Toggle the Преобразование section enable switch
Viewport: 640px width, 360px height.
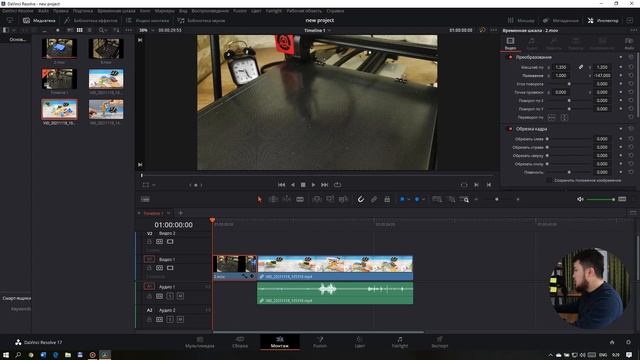click(510, 57)
